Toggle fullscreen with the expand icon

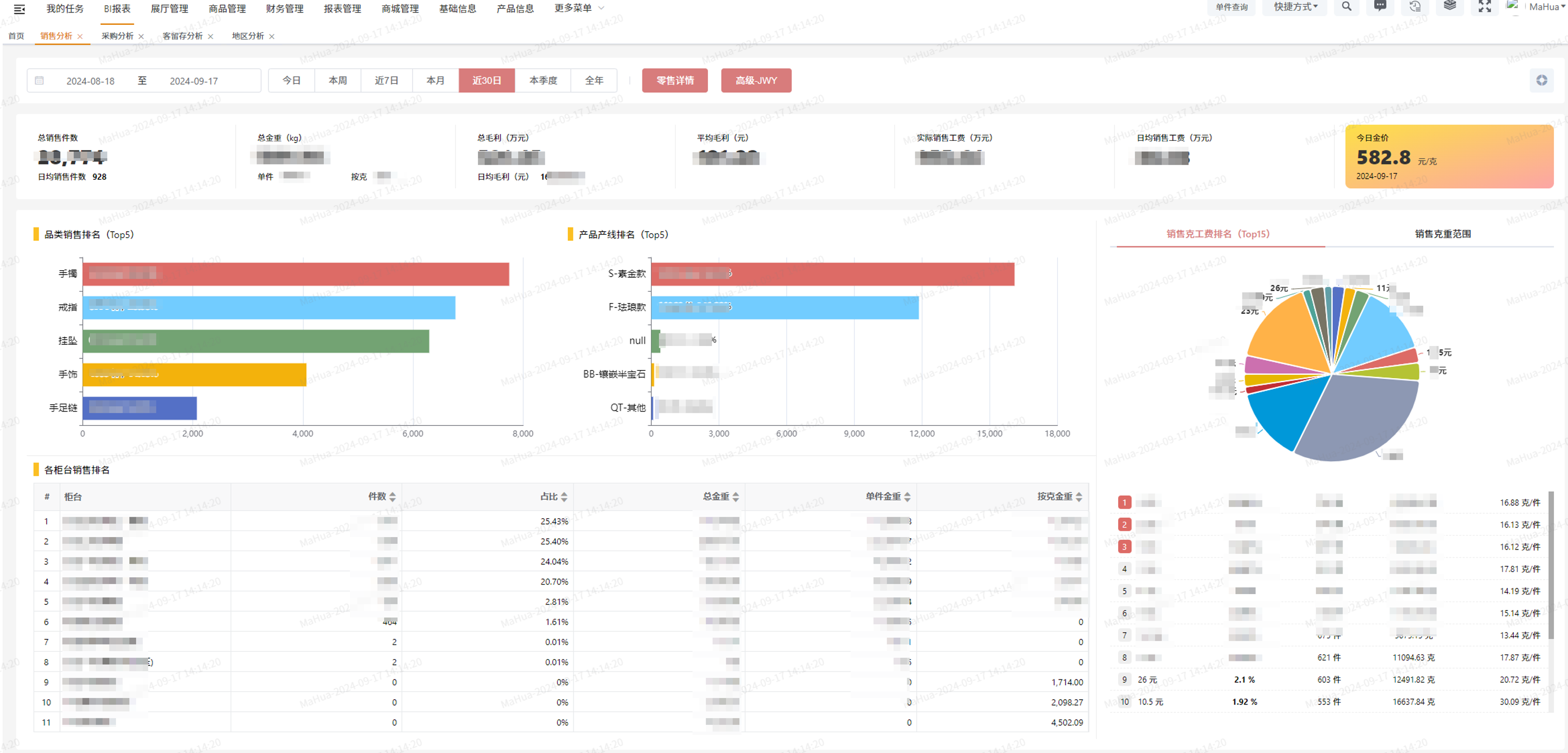pyautogui.click(x=1484, y=7)
